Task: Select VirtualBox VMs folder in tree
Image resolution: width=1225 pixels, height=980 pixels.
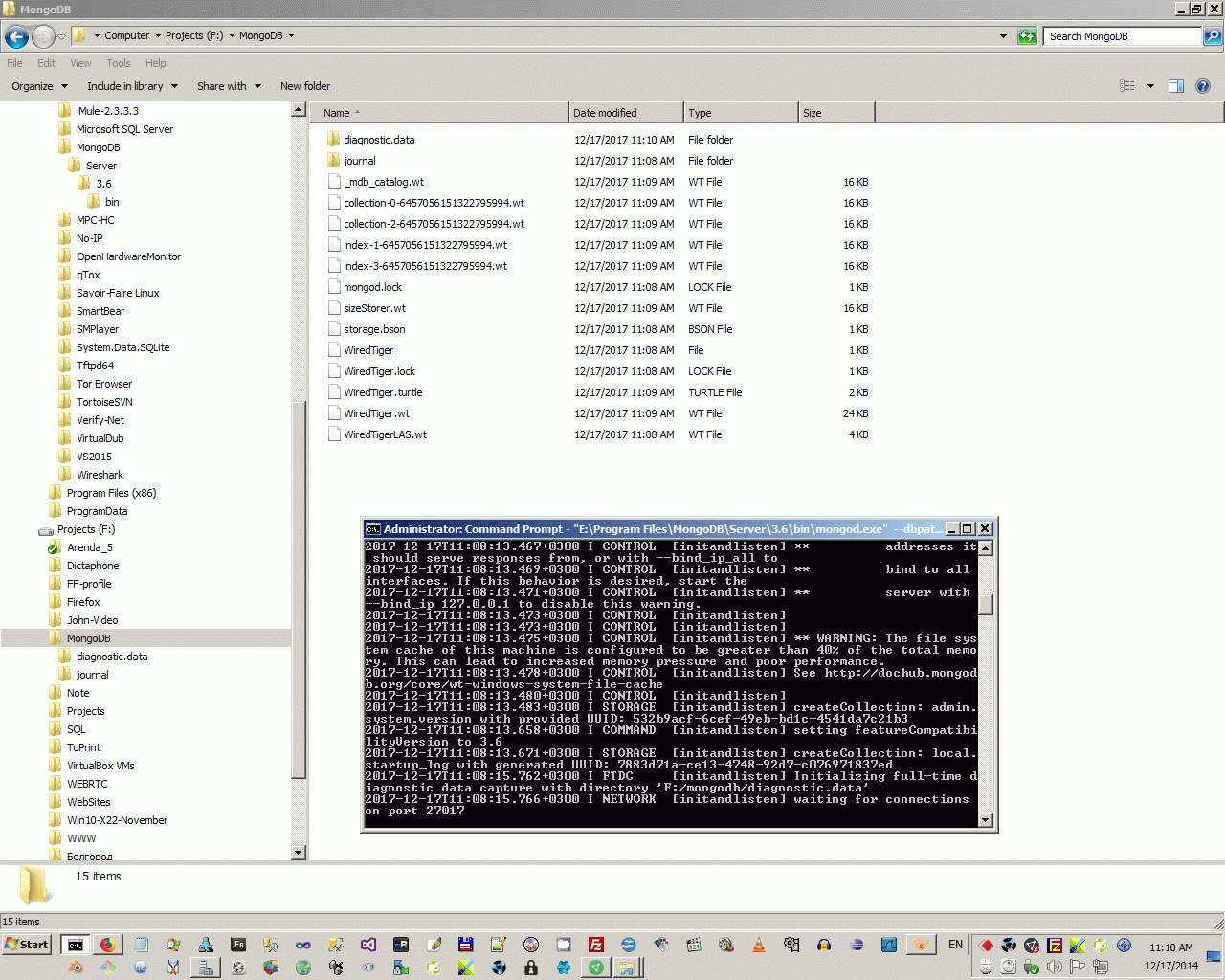Action: (100, 766)
